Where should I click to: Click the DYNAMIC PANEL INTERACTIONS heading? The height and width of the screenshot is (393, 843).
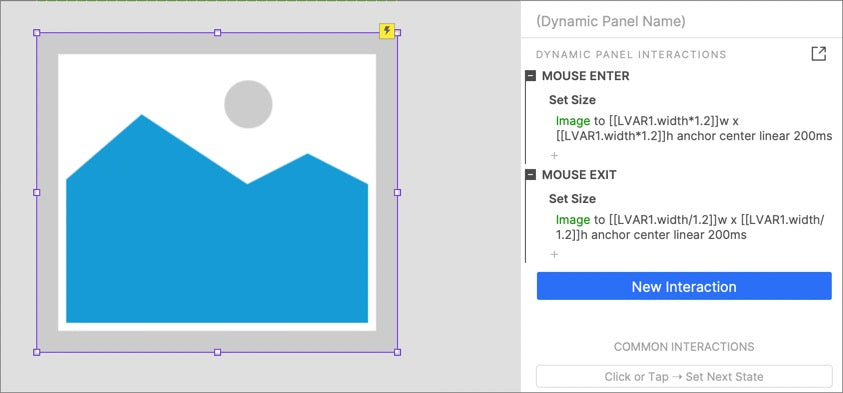[x=631, y=54]
